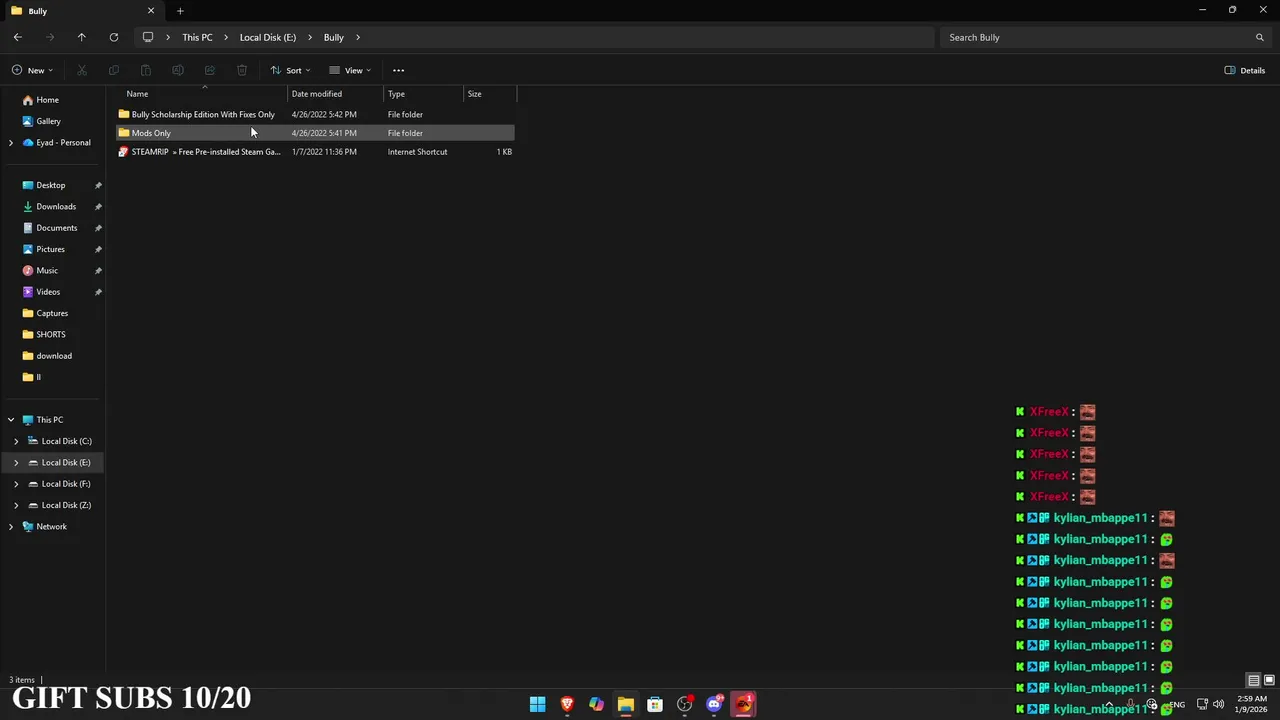Expand the Network tree node
This screenshot has height=720, width=1280.
11,526
